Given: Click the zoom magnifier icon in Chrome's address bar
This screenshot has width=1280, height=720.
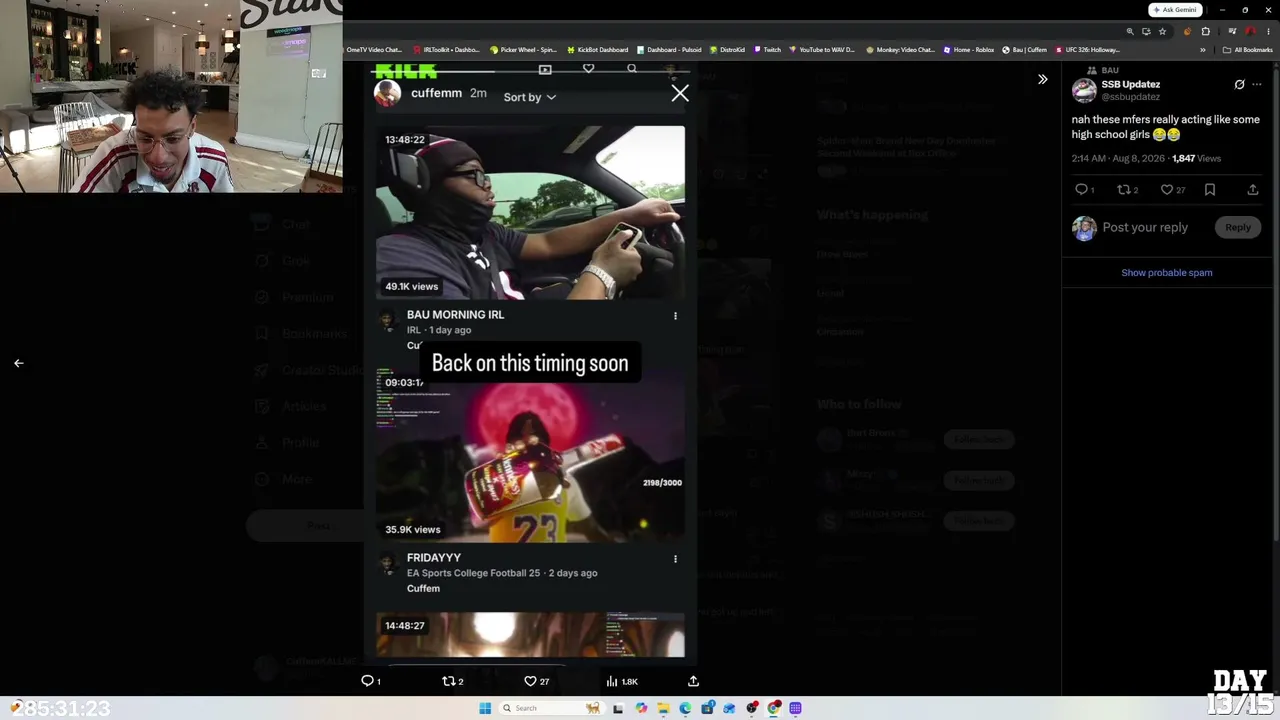Looking at the screenshot, I should tap(1130, 31).
